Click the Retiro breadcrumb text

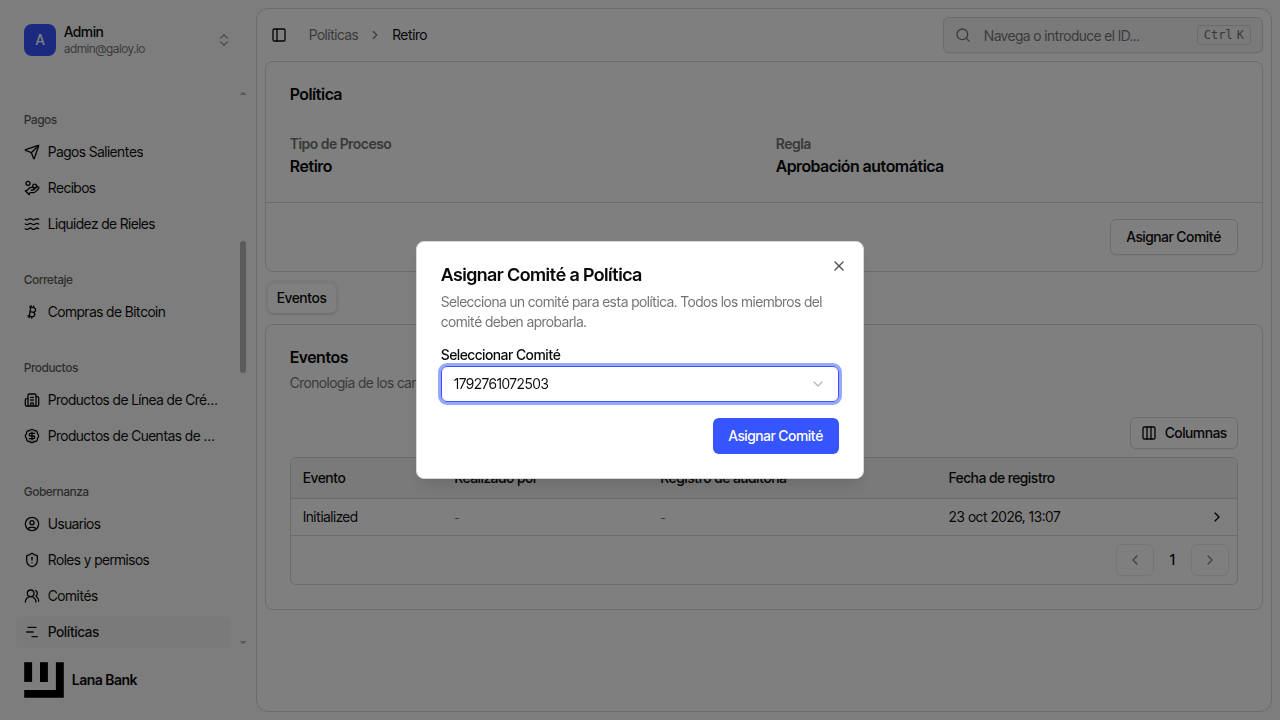[410, 35]
